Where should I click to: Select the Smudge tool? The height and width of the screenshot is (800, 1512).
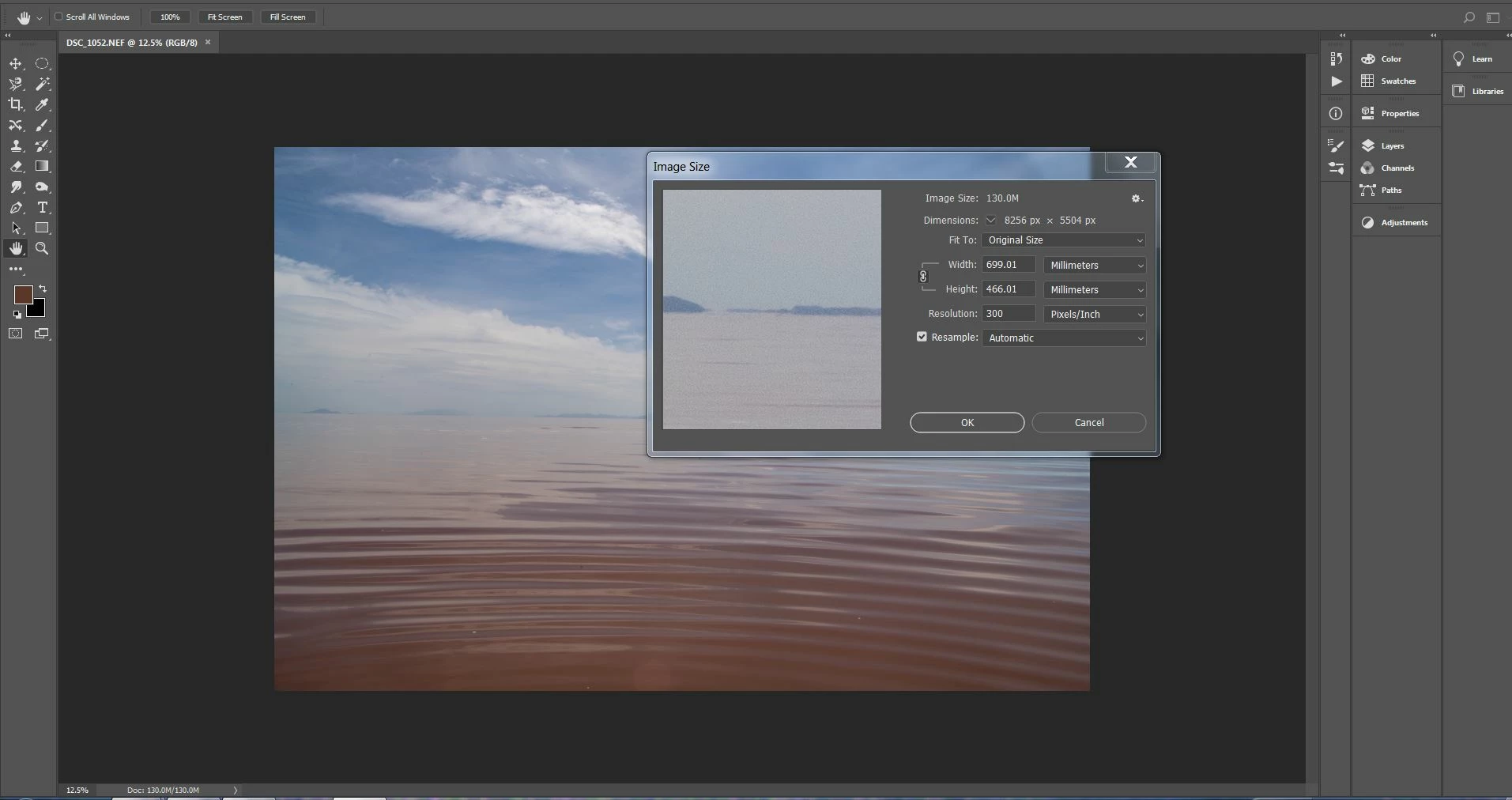[x=16, y=187]
